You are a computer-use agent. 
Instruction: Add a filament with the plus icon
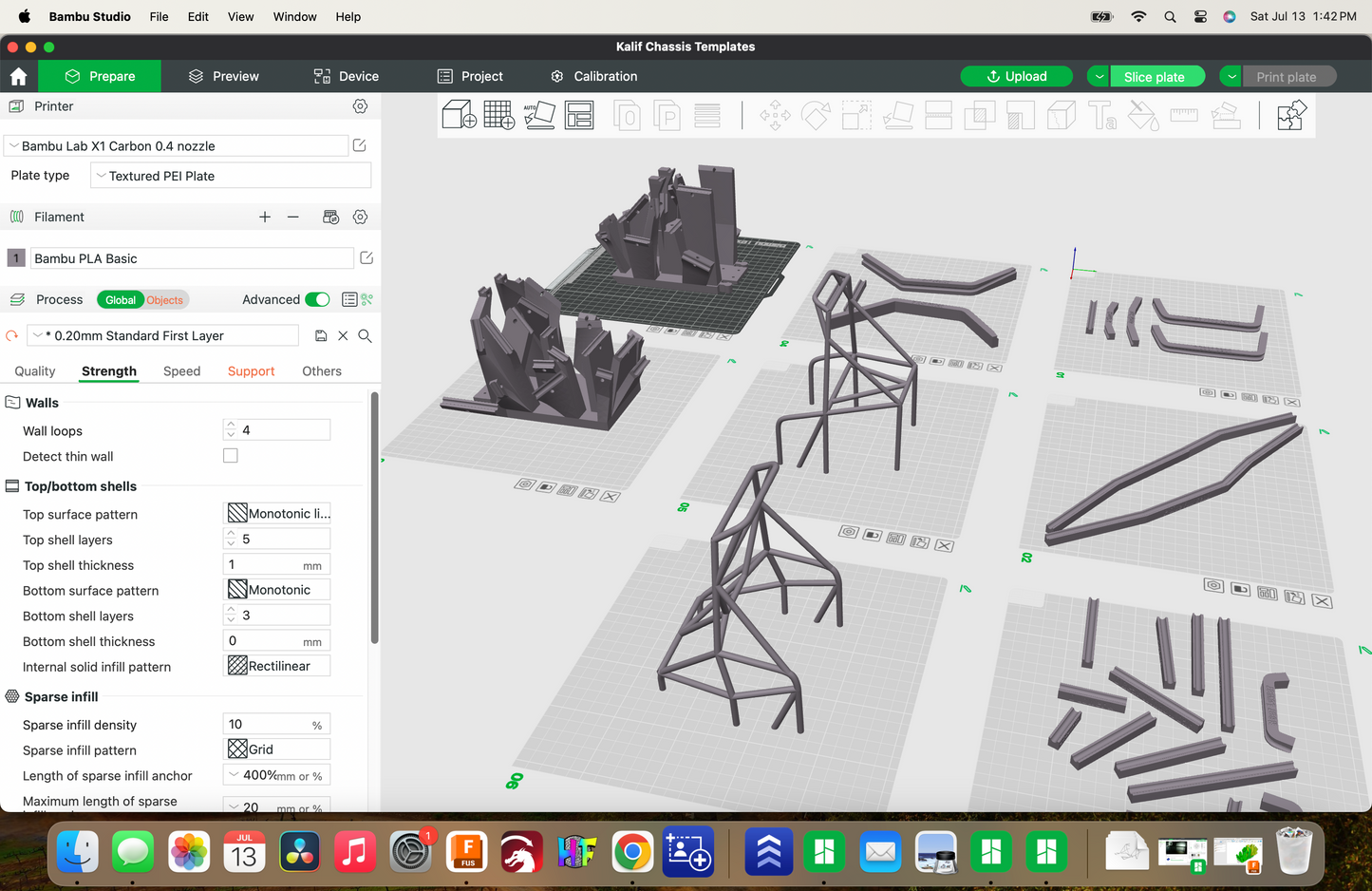[x=265, y=218]
